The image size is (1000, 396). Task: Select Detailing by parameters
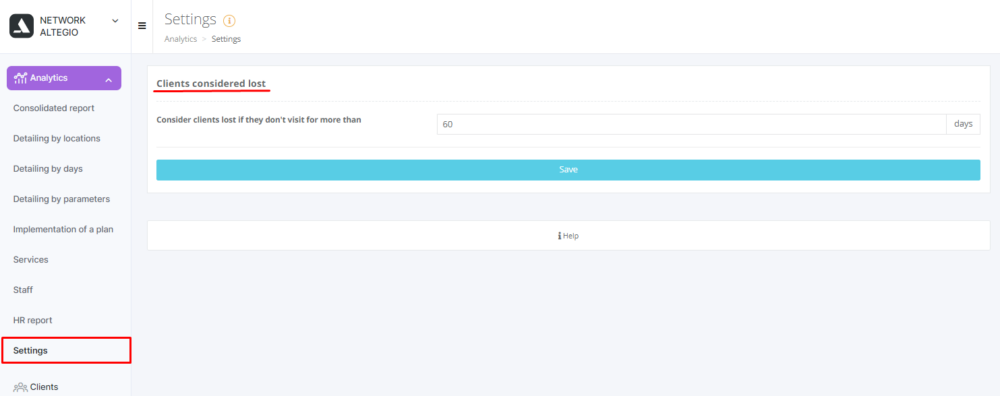point(61,199)
